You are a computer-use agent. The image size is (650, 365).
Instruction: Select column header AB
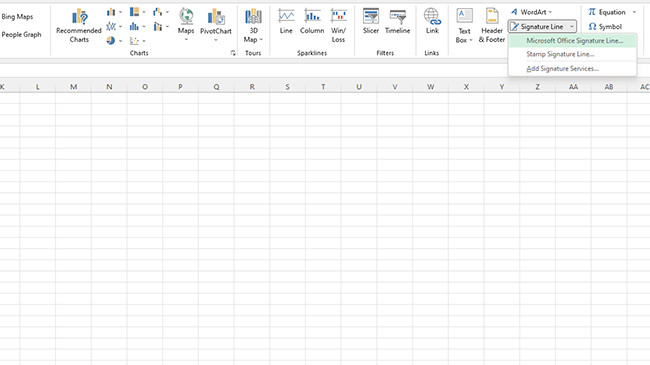[x=609, y=87]
